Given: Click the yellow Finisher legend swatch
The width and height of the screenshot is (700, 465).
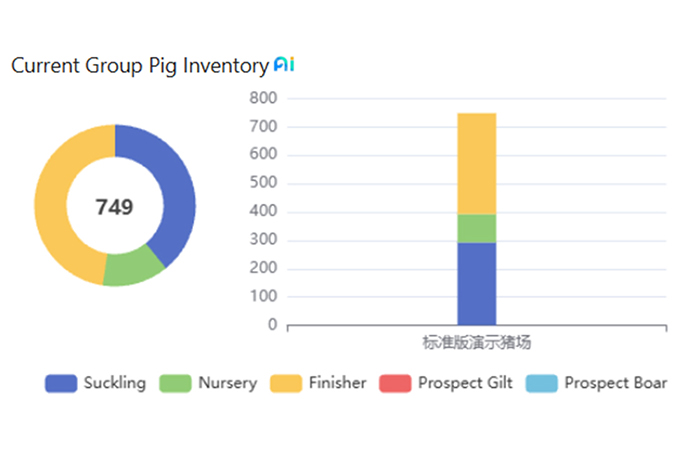Looking at the screenshot, I should click(x=286, y=383).
